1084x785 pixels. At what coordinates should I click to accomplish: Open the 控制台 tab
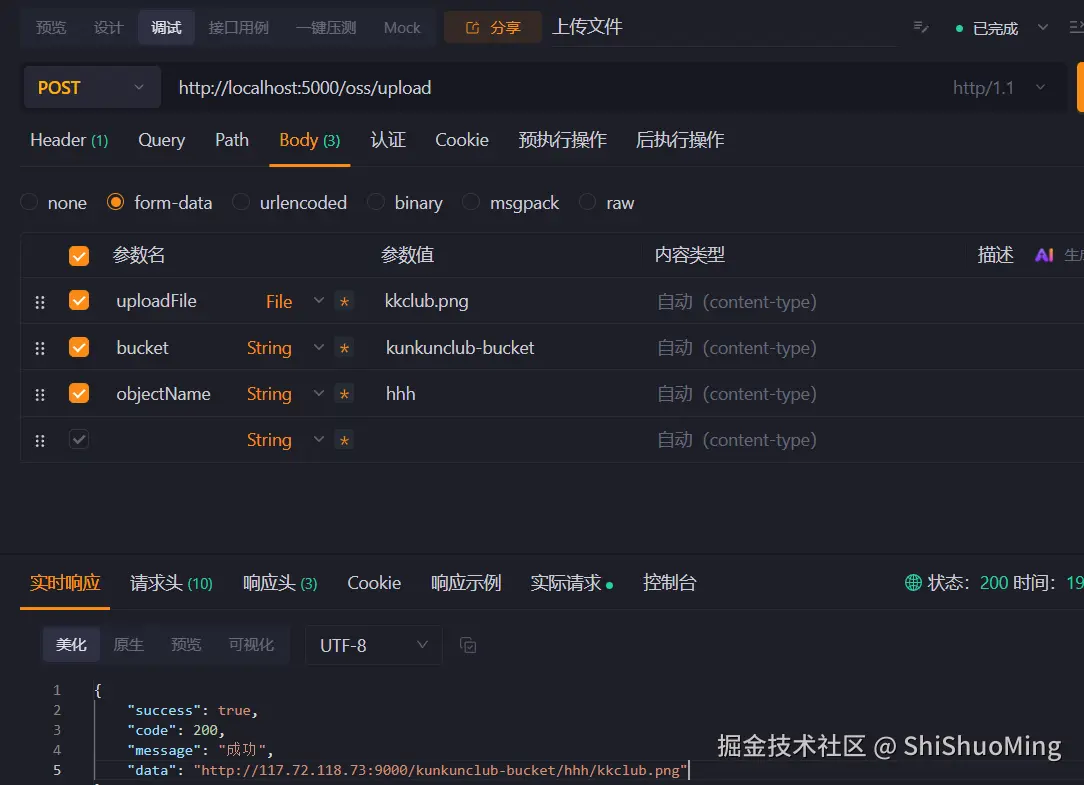[669, 583]
